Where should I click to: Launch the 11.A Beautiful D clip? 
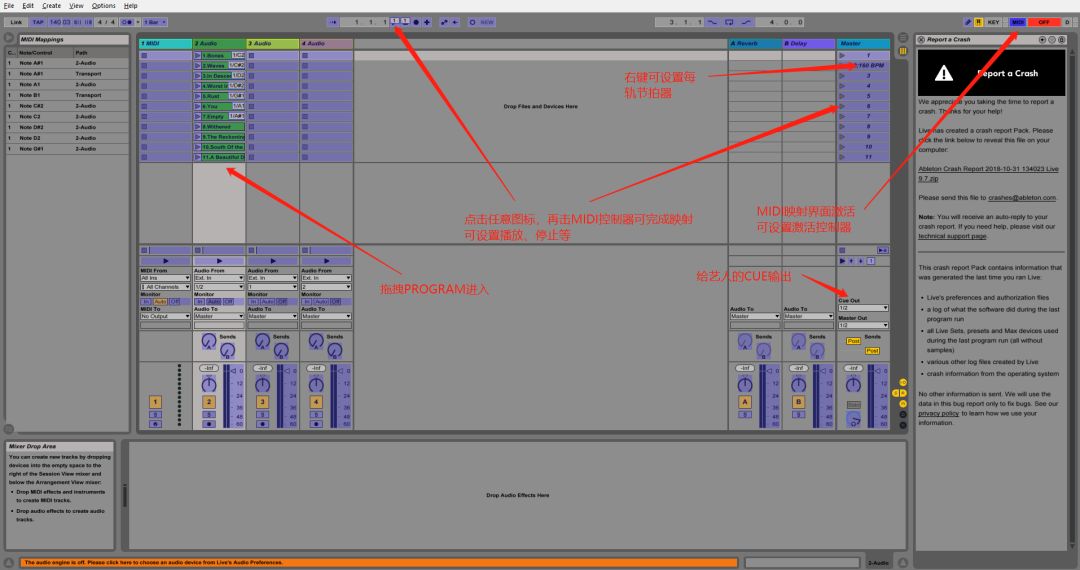(x=198, y=158)
